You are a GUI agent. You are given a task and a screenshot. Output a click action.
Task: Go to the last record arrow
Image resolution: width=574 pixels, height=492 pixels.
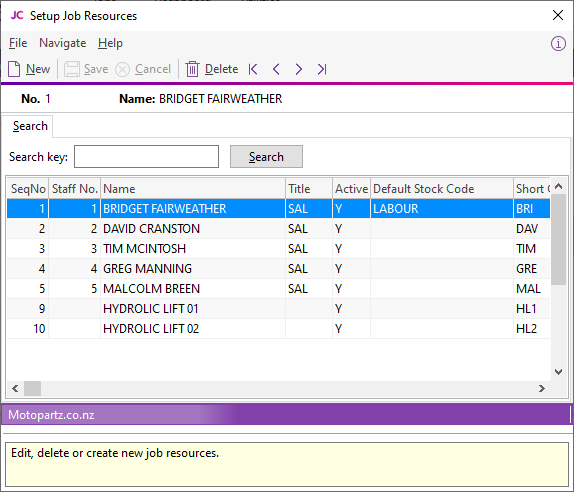point(322,69)
